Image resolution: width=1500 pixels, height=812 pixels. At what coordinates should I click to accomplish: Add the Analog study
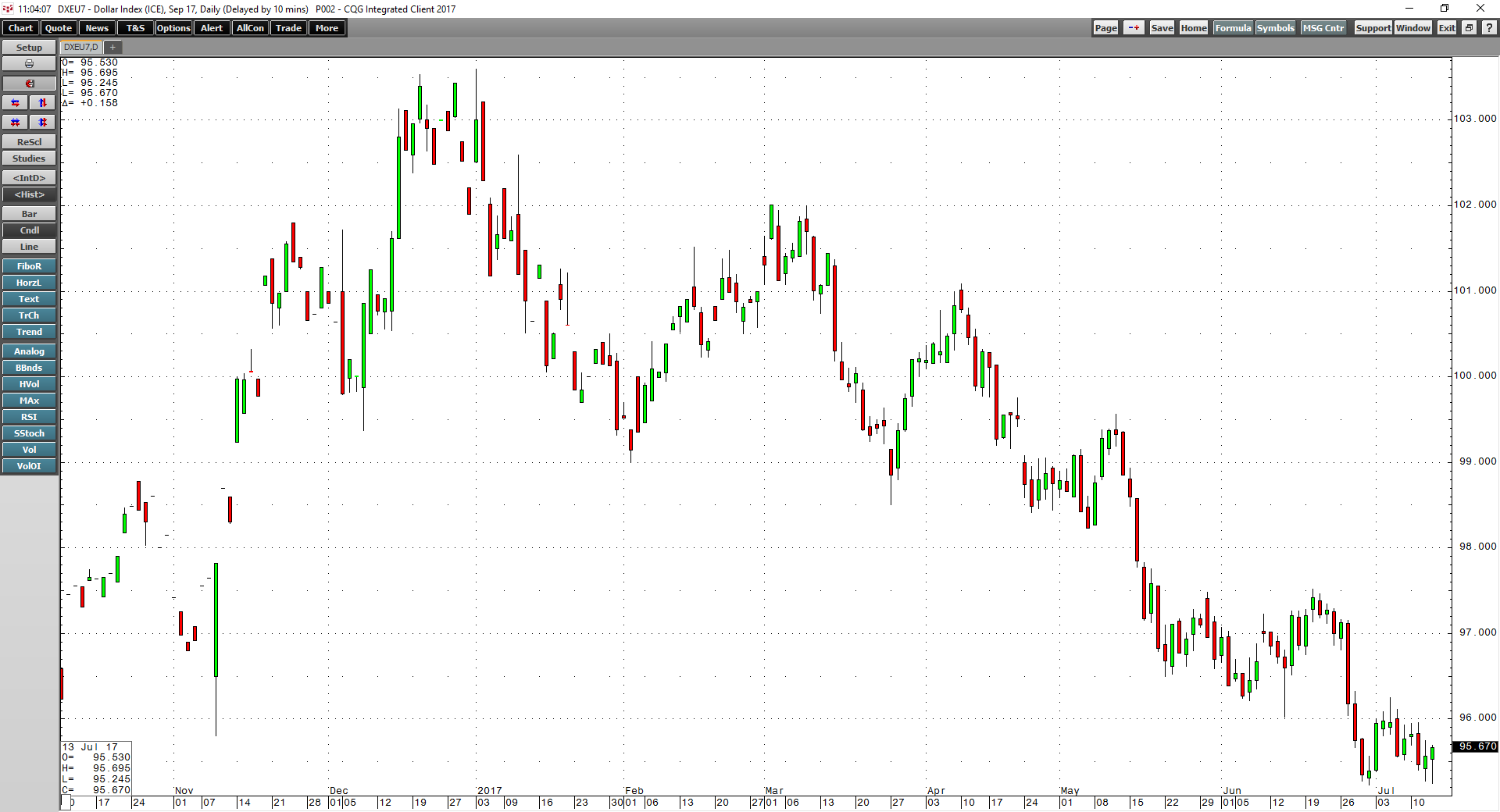click(29, 351)
